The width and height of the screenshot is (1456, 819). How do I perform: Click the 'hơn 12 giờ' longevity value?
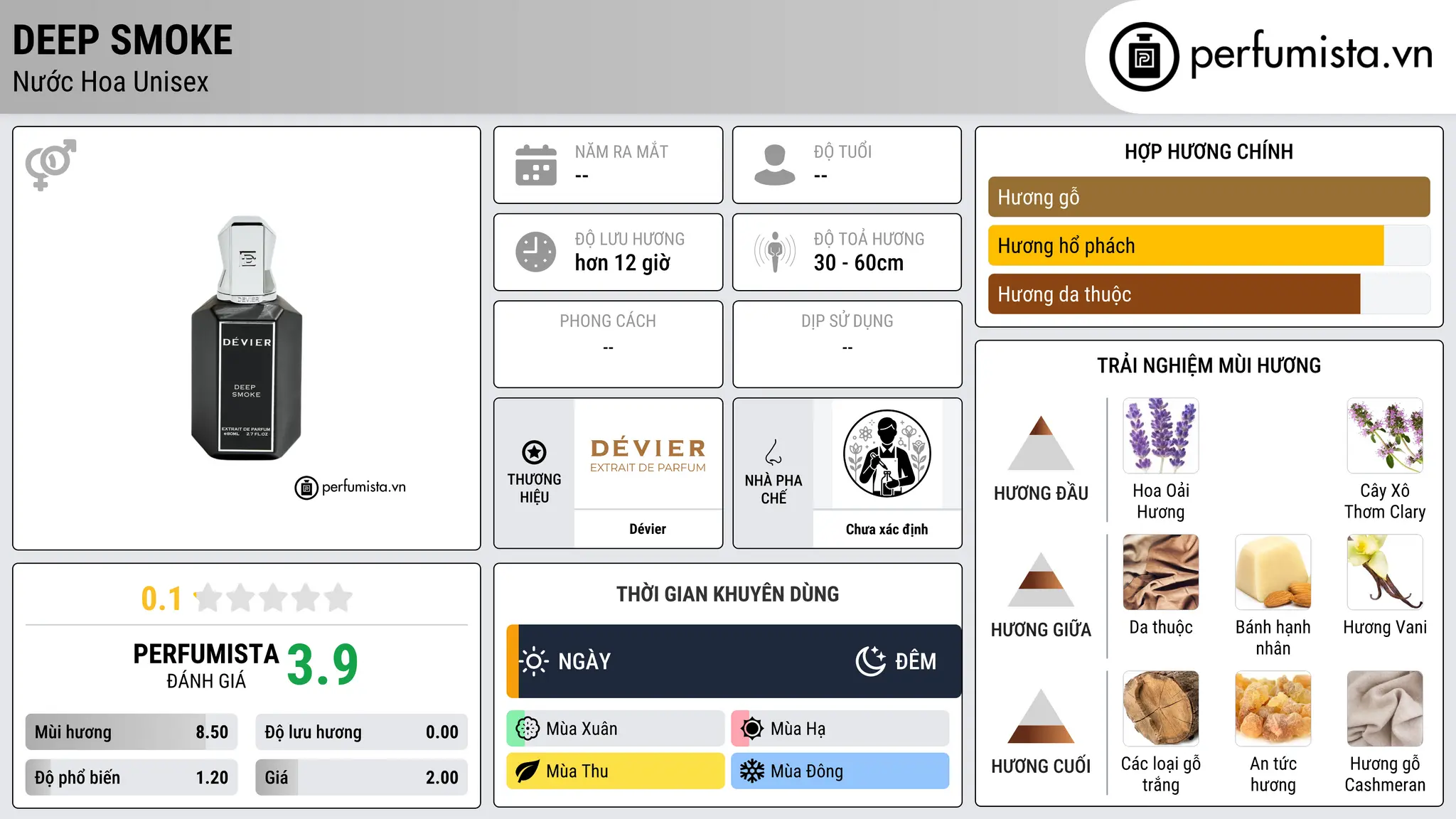point(623,263)
